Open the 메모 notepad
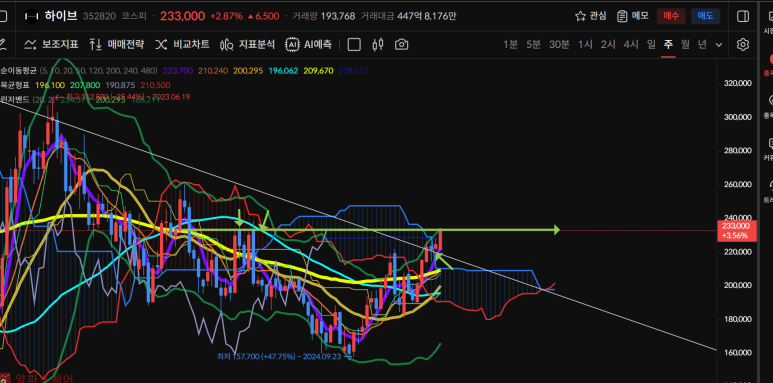 [633, 16]
